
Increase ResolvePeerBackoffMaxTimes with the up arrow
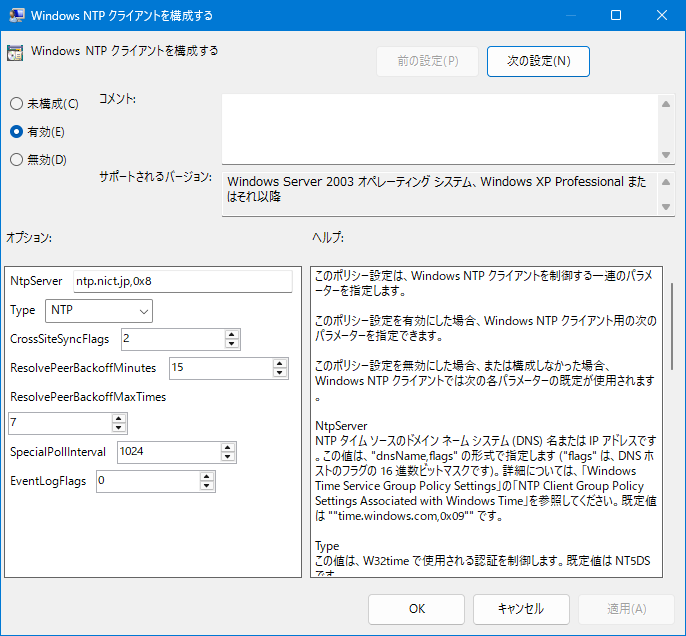pos(119,419)
